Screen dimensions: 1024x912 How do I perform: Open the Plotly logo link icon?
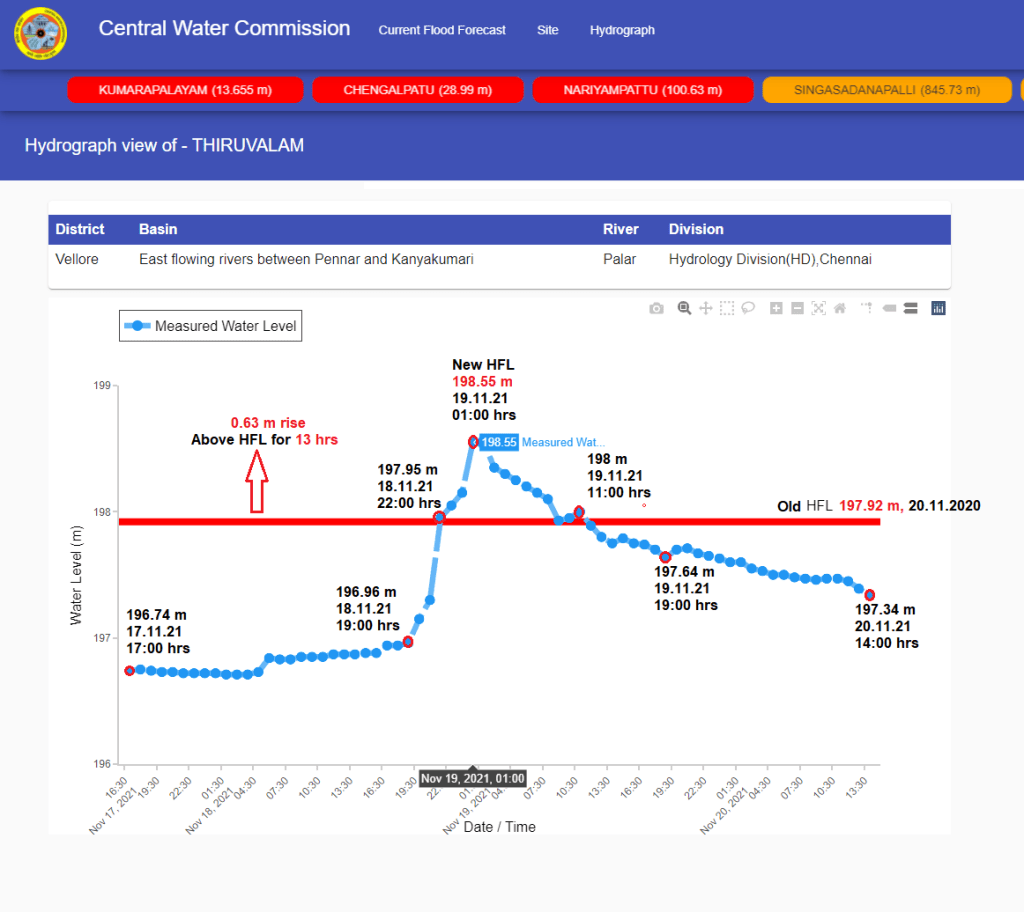[x=938, y=308]
